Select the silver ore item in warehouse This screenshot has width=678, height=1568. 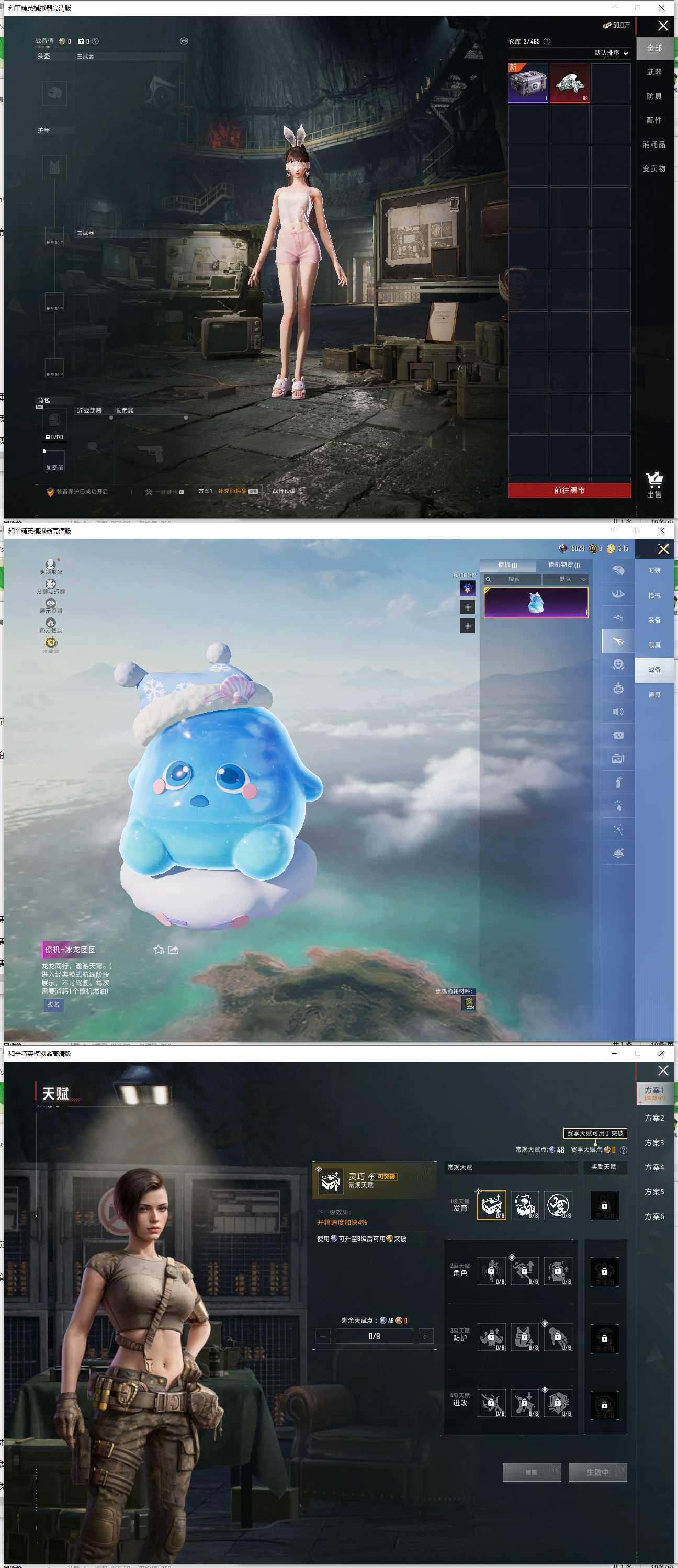tap(570, 83)
